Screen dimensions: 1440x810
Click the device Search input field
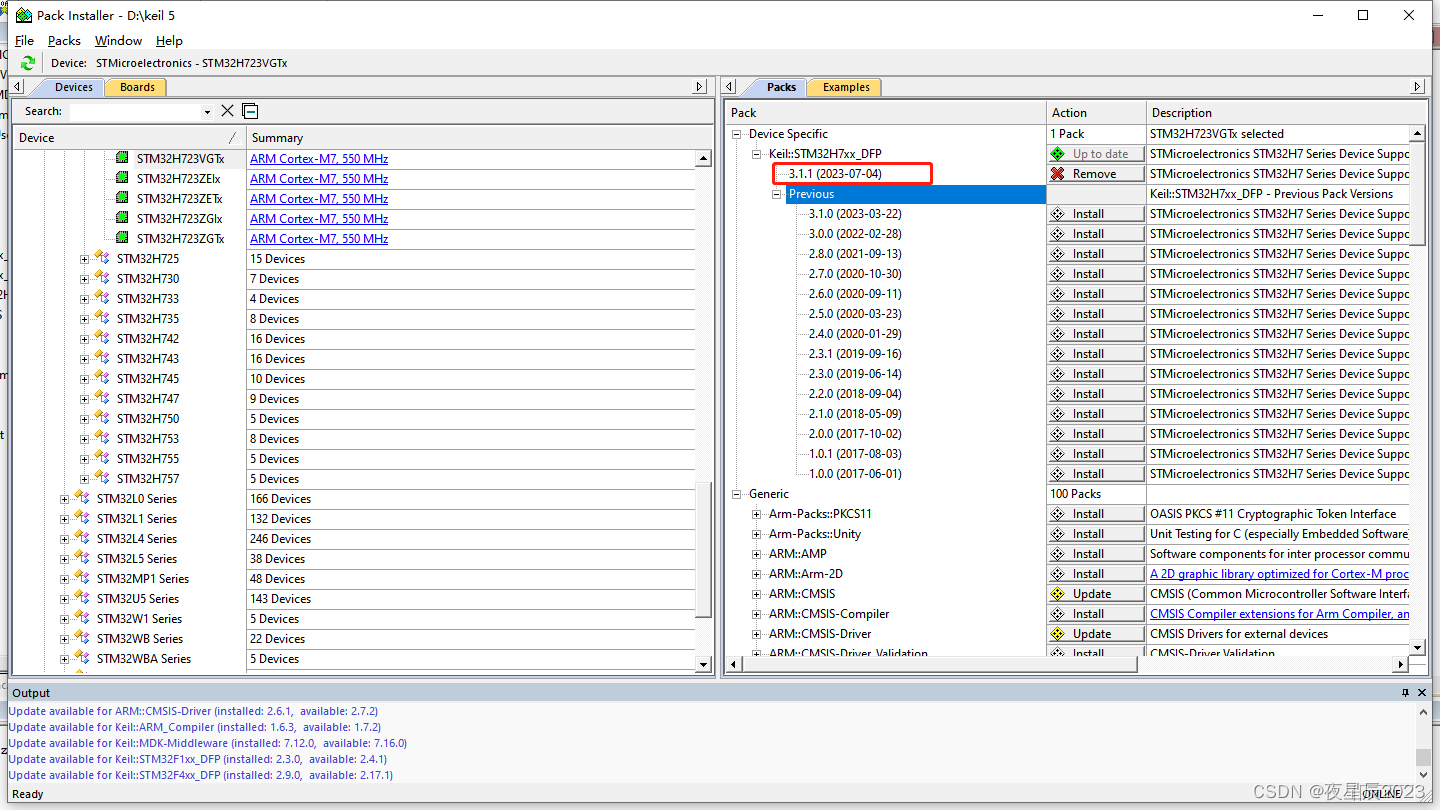(134, 111)
